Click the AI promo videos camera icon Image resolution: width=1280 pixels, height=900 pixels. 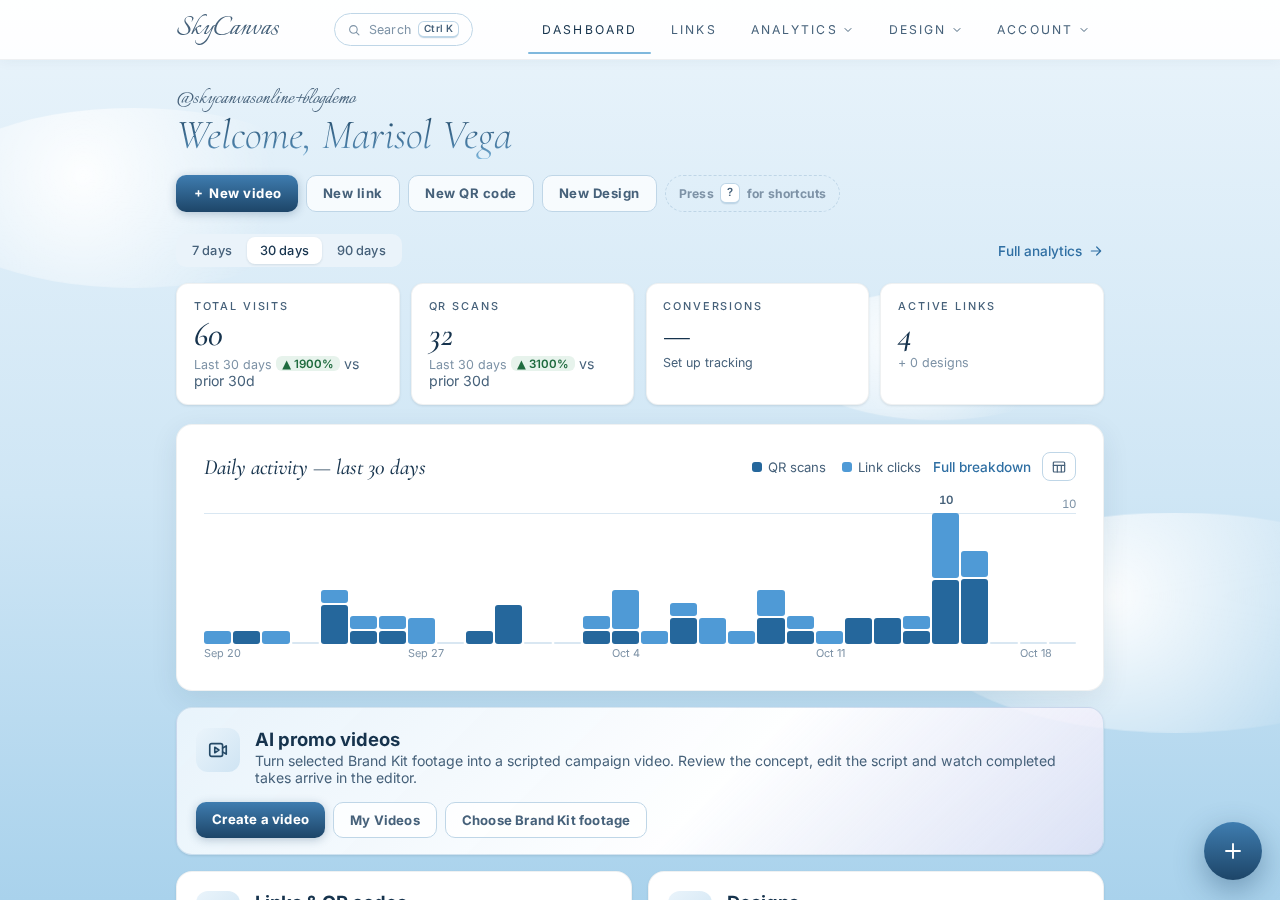[x=218, y=750]
